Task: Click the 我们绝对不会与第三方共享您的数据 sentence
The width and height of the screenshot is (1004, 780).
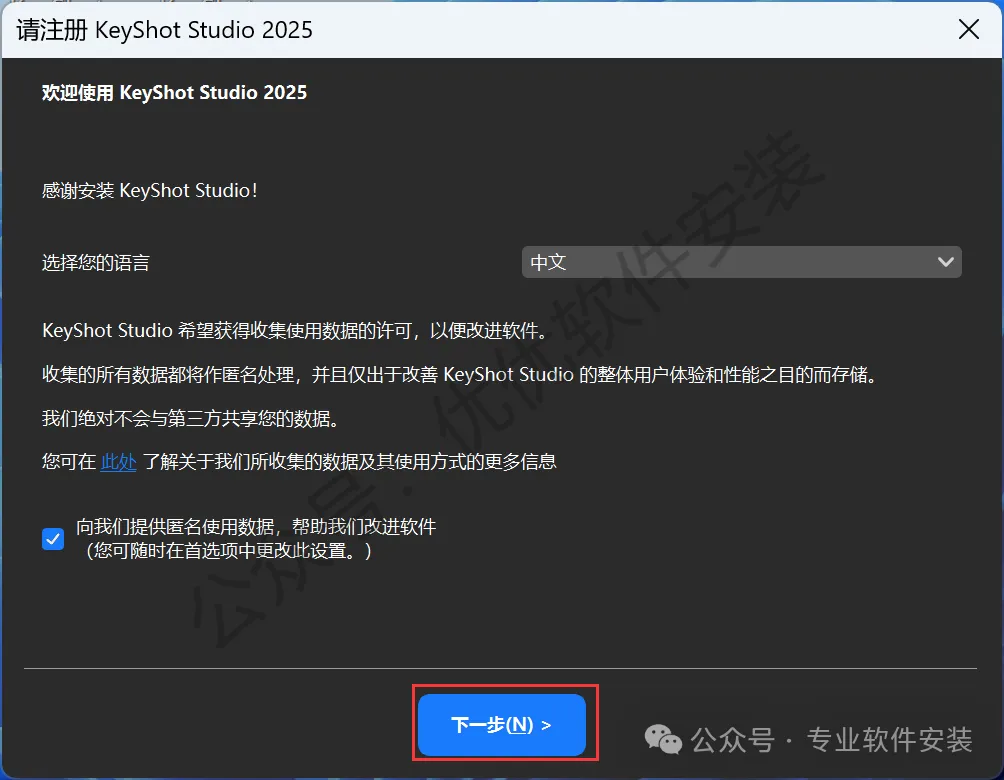Action: (x=190, y=419)
